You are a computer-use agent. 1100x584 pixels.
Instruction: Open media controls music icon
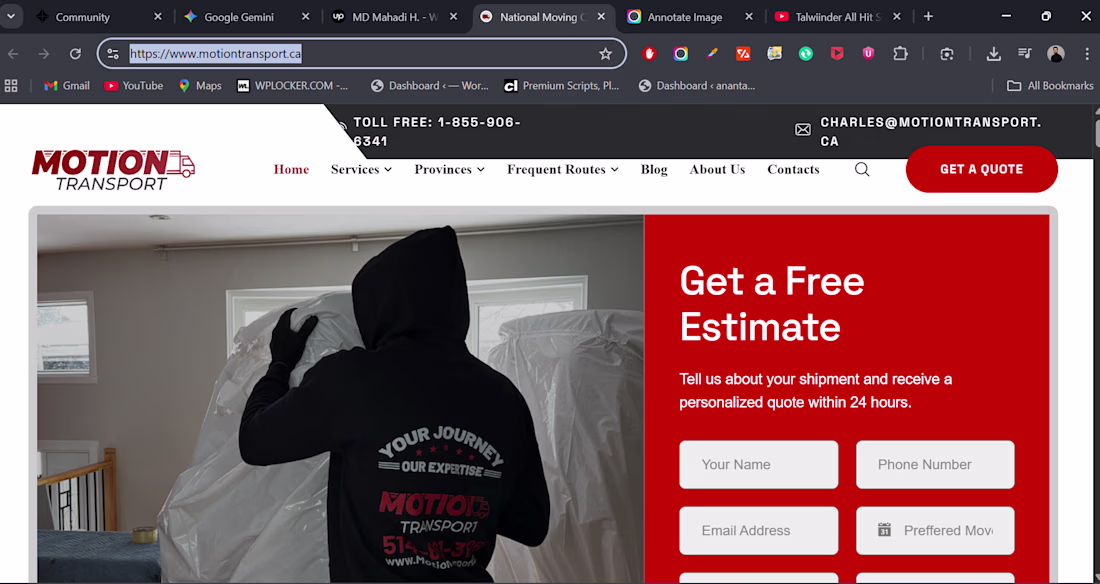pos(1025,53)
